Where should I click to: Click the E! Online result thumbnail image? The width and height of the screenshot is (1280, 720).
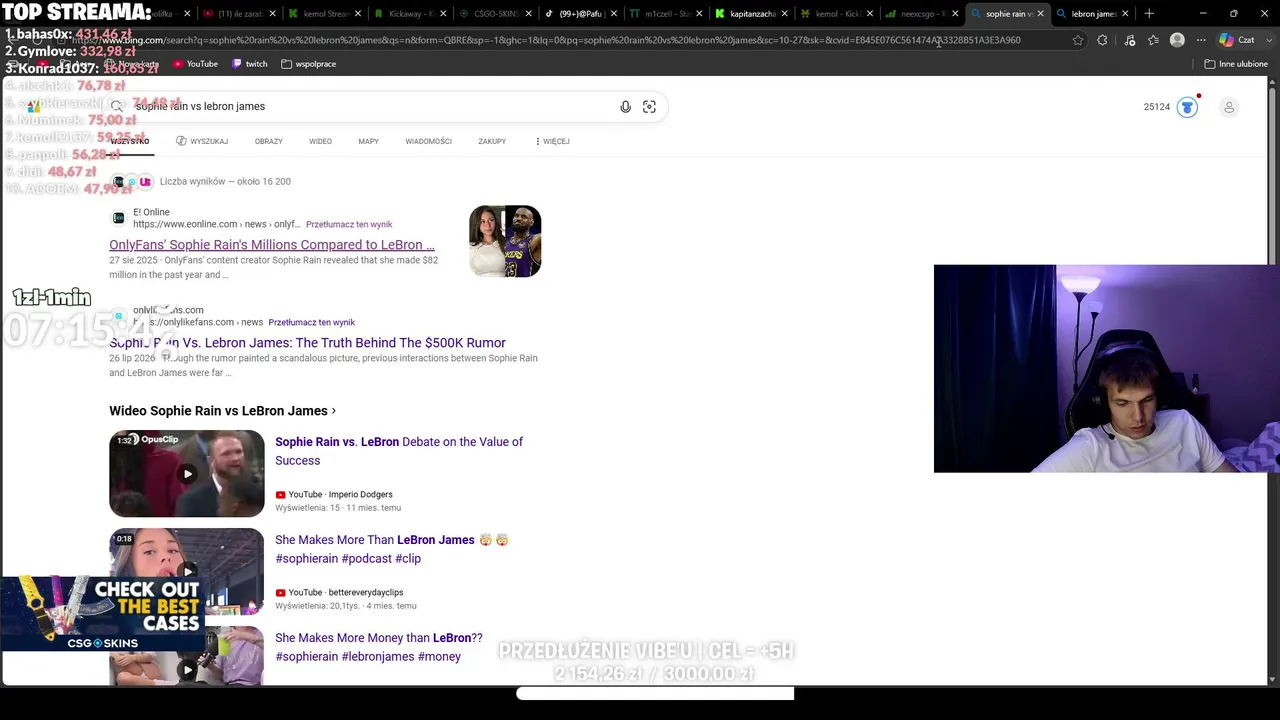point(505,241)
